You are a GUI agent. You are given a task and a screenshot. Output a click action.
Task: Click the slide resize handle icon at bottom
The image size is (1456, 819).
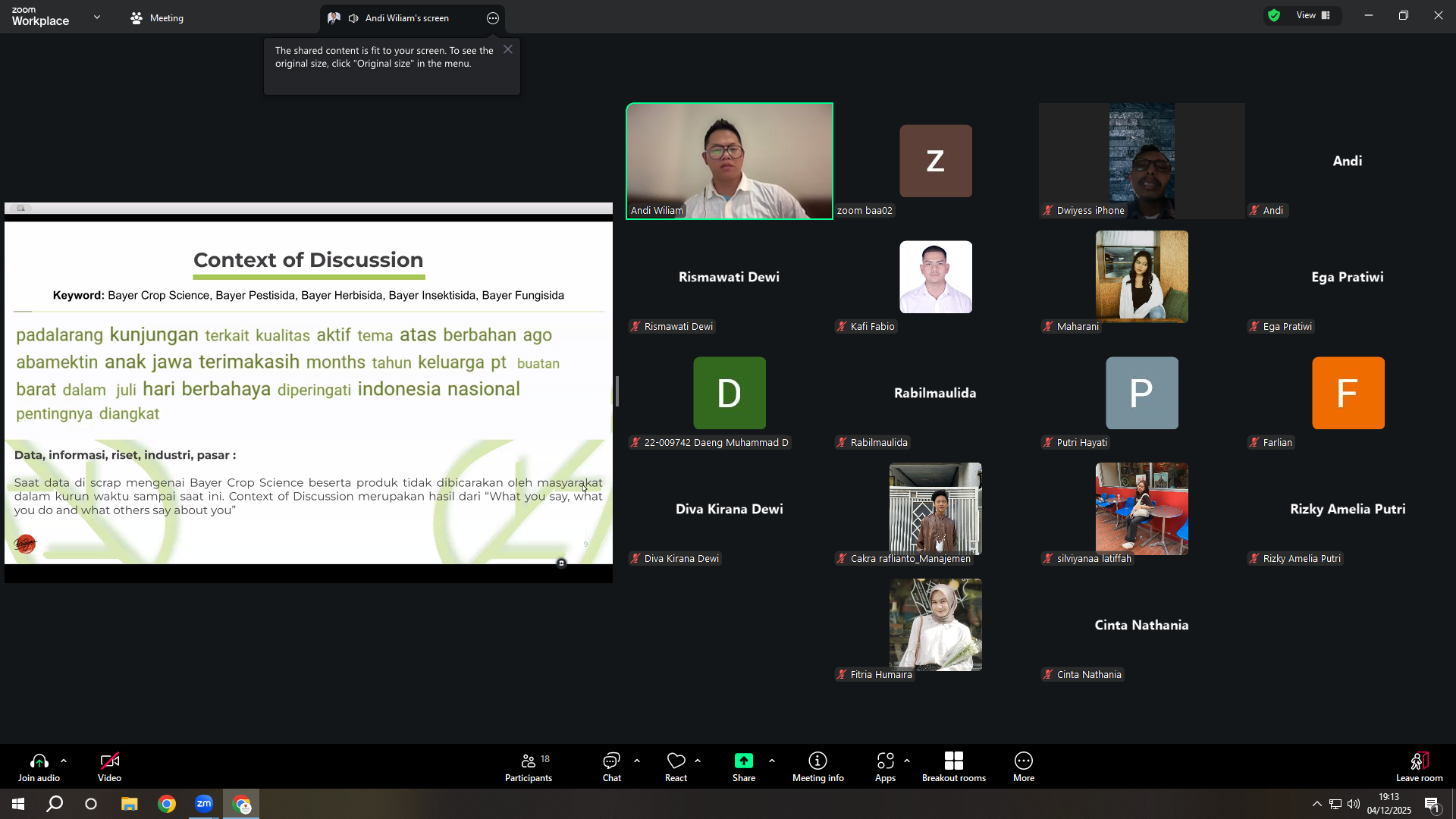click(561, 563)
